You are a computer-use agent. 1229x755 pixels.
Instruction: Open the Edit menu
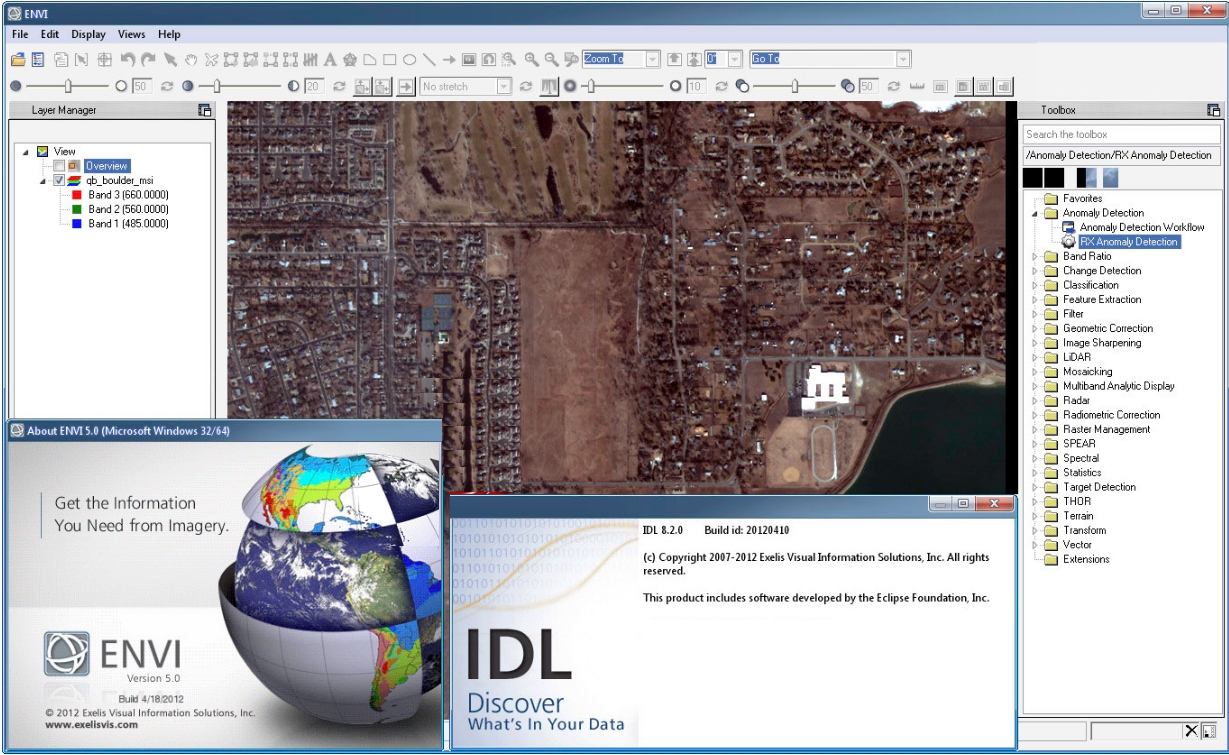click(50, 34)
